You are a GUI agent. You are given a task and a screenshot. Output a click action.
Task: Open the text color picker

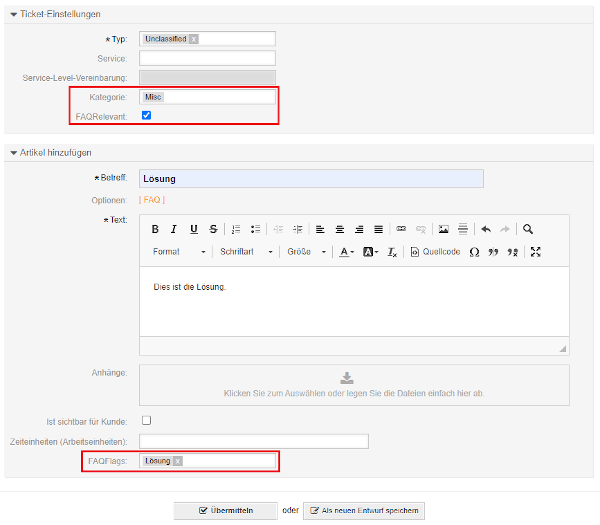click(346, 252)
